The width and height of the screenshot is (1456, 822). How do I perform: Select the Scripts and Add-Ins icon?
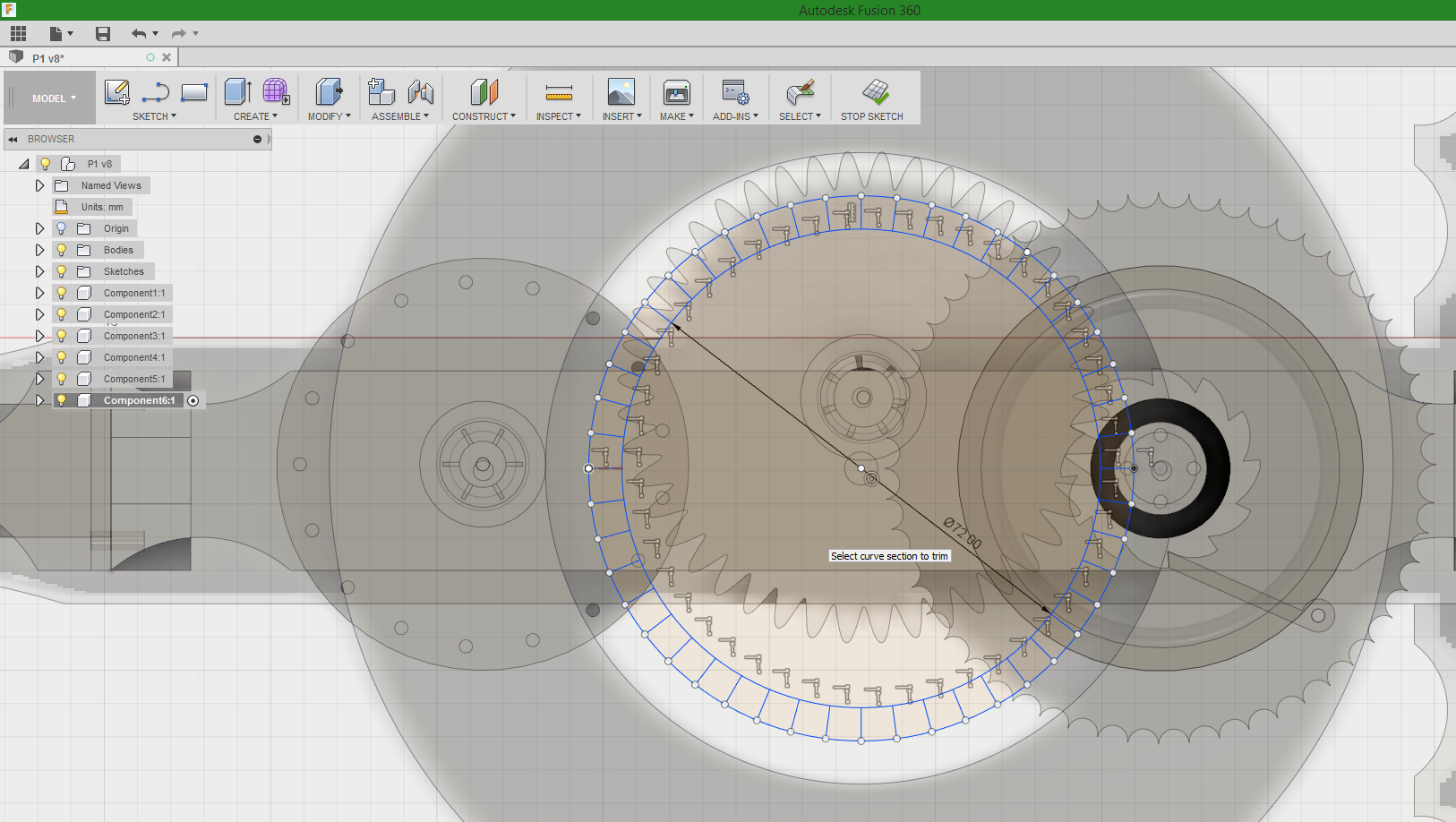[x=735, y=91]
